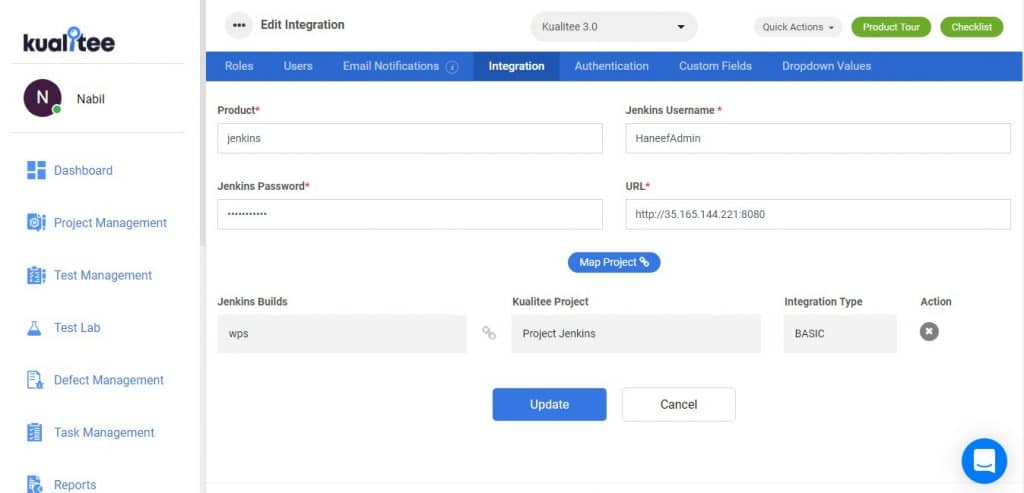Open the Dashboard link in sidebar
The width and height of the screenshot is (1024, 493).
pyautogui.click(x=83, y=170)
